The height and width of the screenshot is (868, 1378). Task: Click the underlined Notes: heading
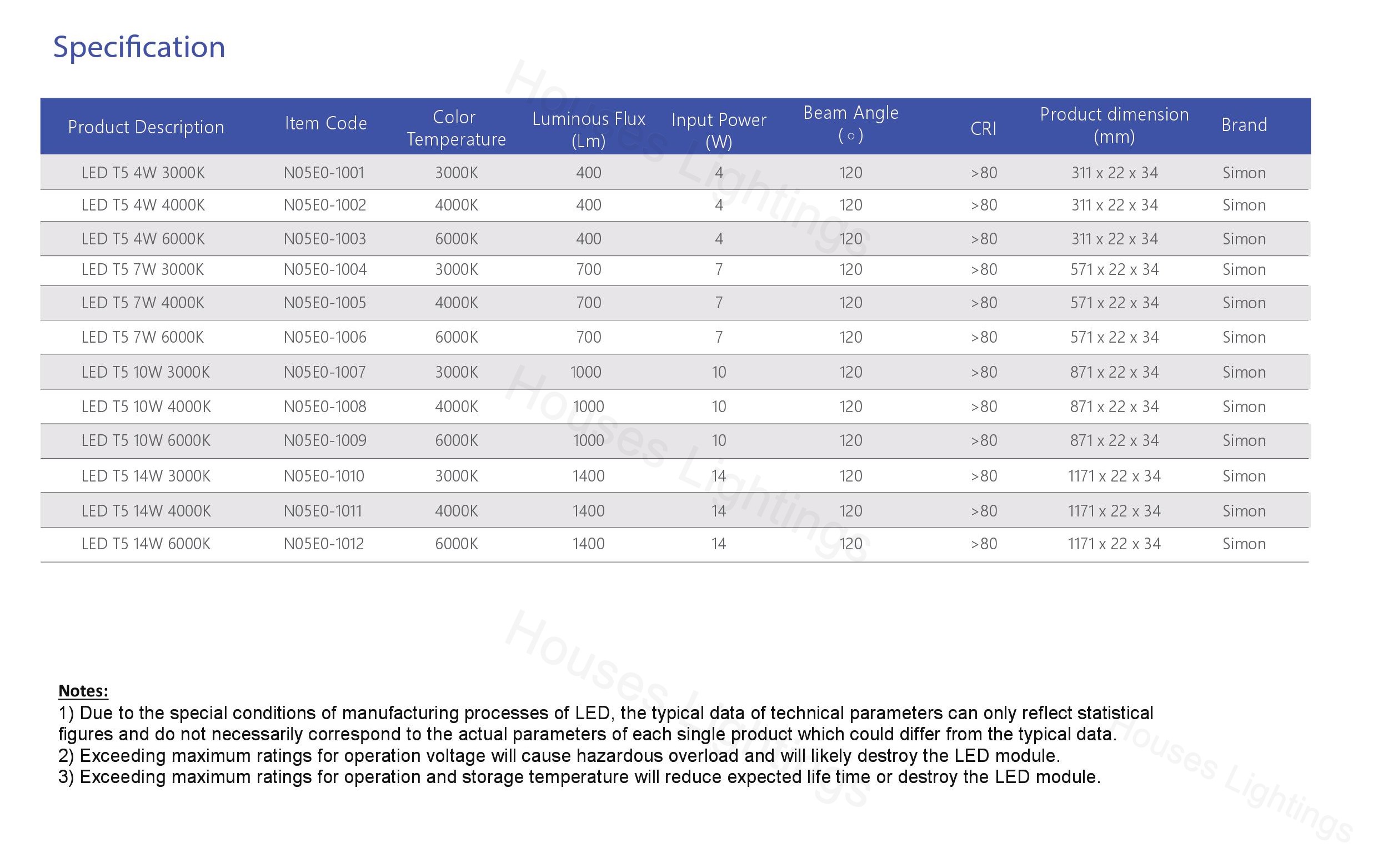[x=83, y=691]
